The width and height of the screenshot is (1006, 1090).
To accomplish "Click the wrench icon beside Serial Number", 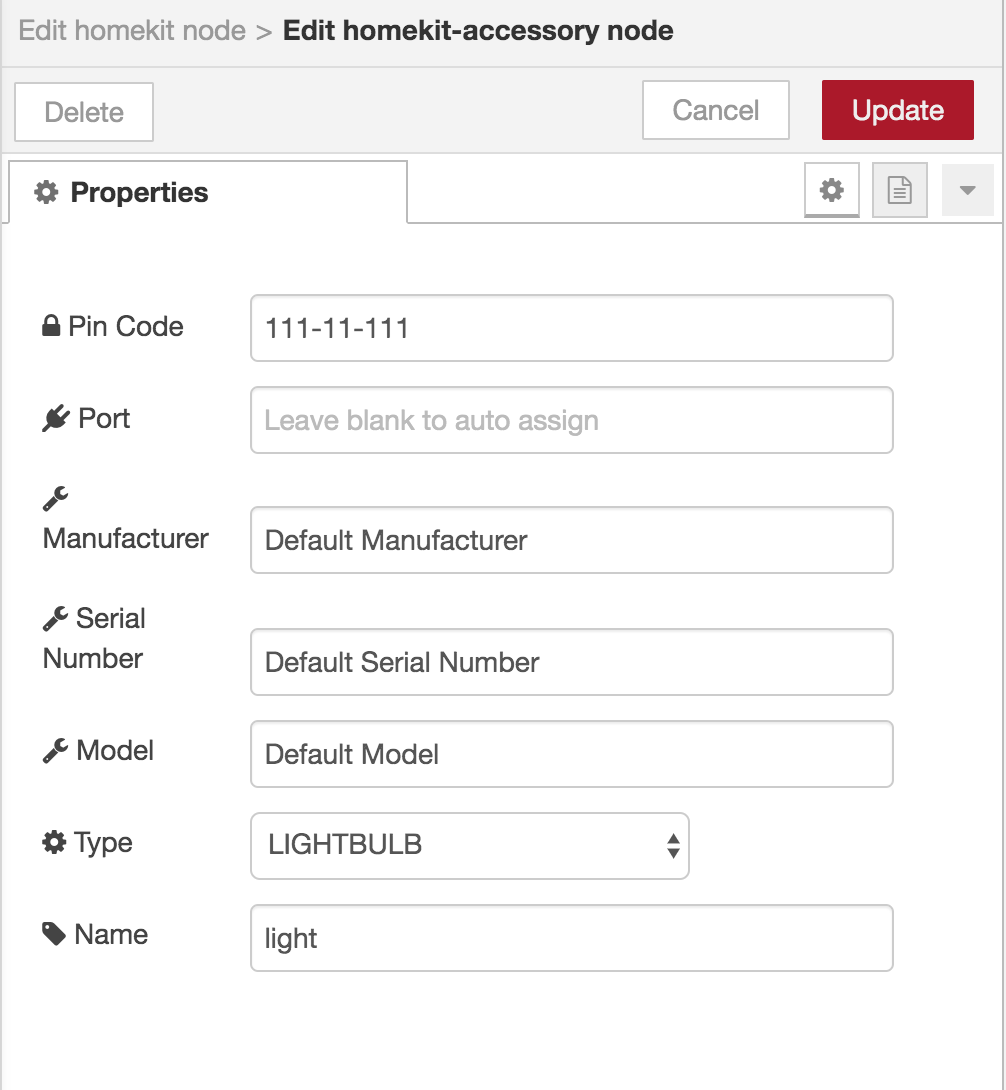I will pos(55,620).
